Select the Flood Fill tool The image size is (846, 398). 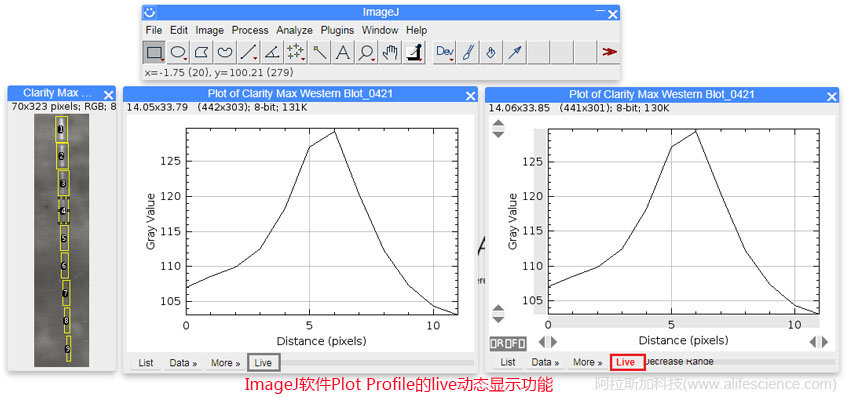pos(492,52)
